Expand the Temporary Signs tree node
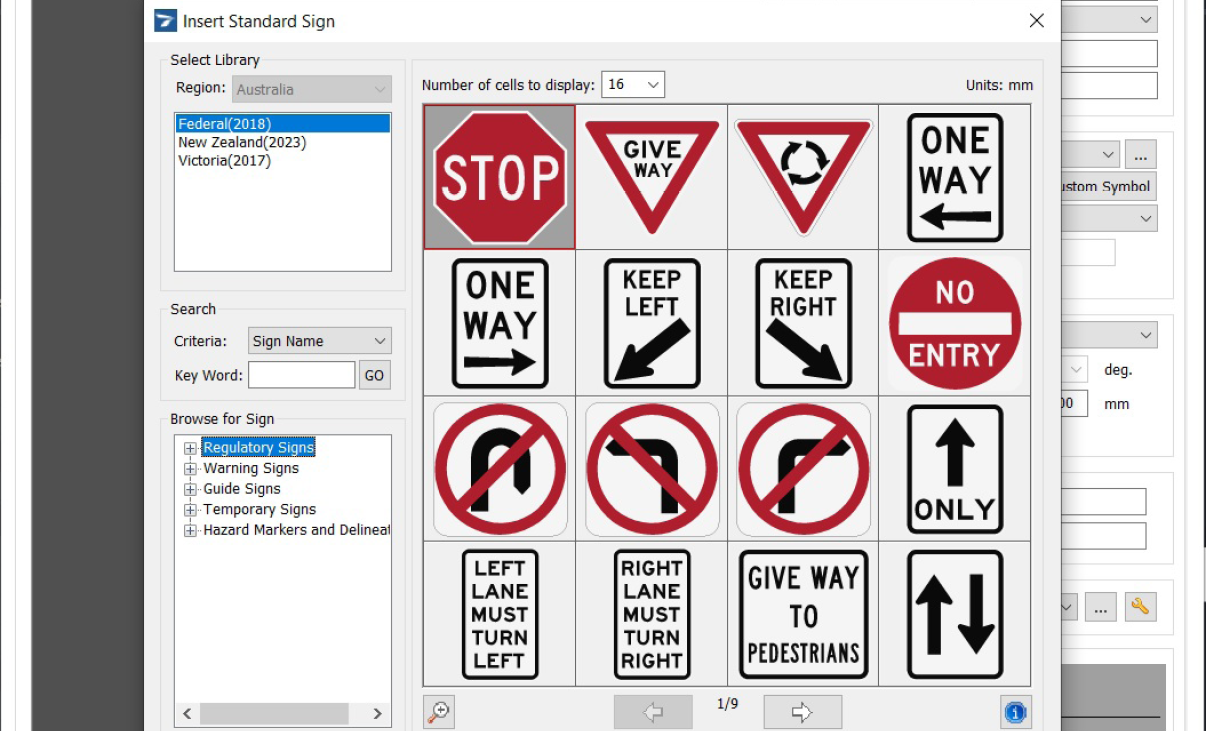Image resolution: width=1206 pixels, height=731 pixels. (190, 509)
